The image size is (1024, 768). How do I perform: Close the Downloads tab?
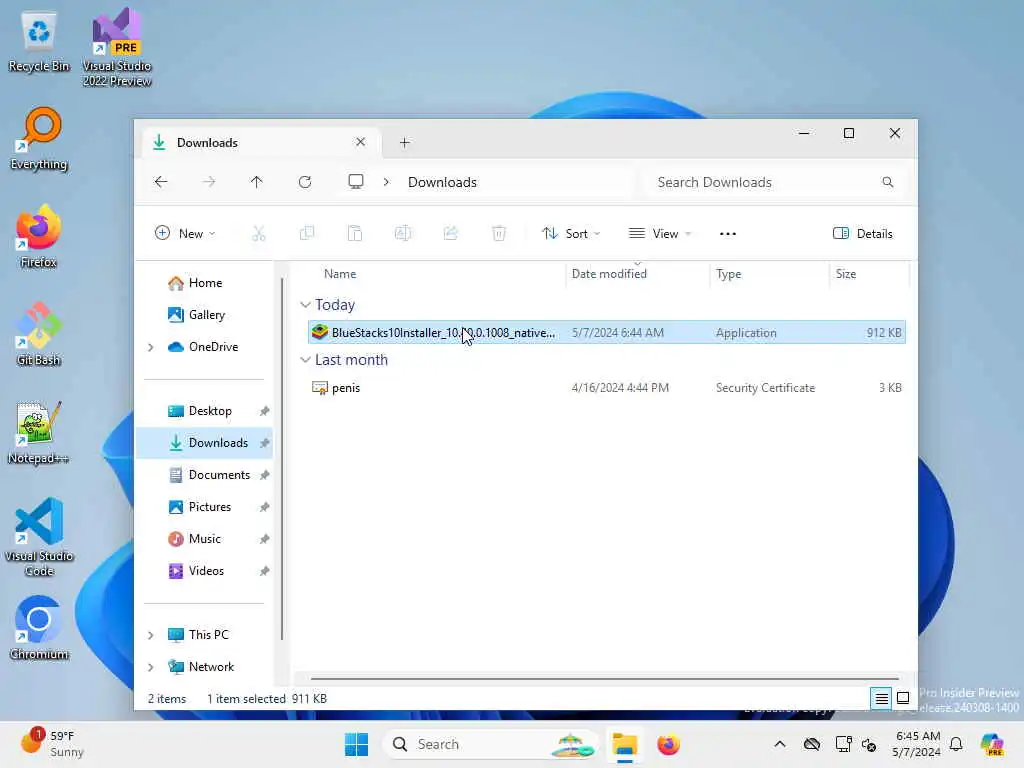(x=360, y=142)
